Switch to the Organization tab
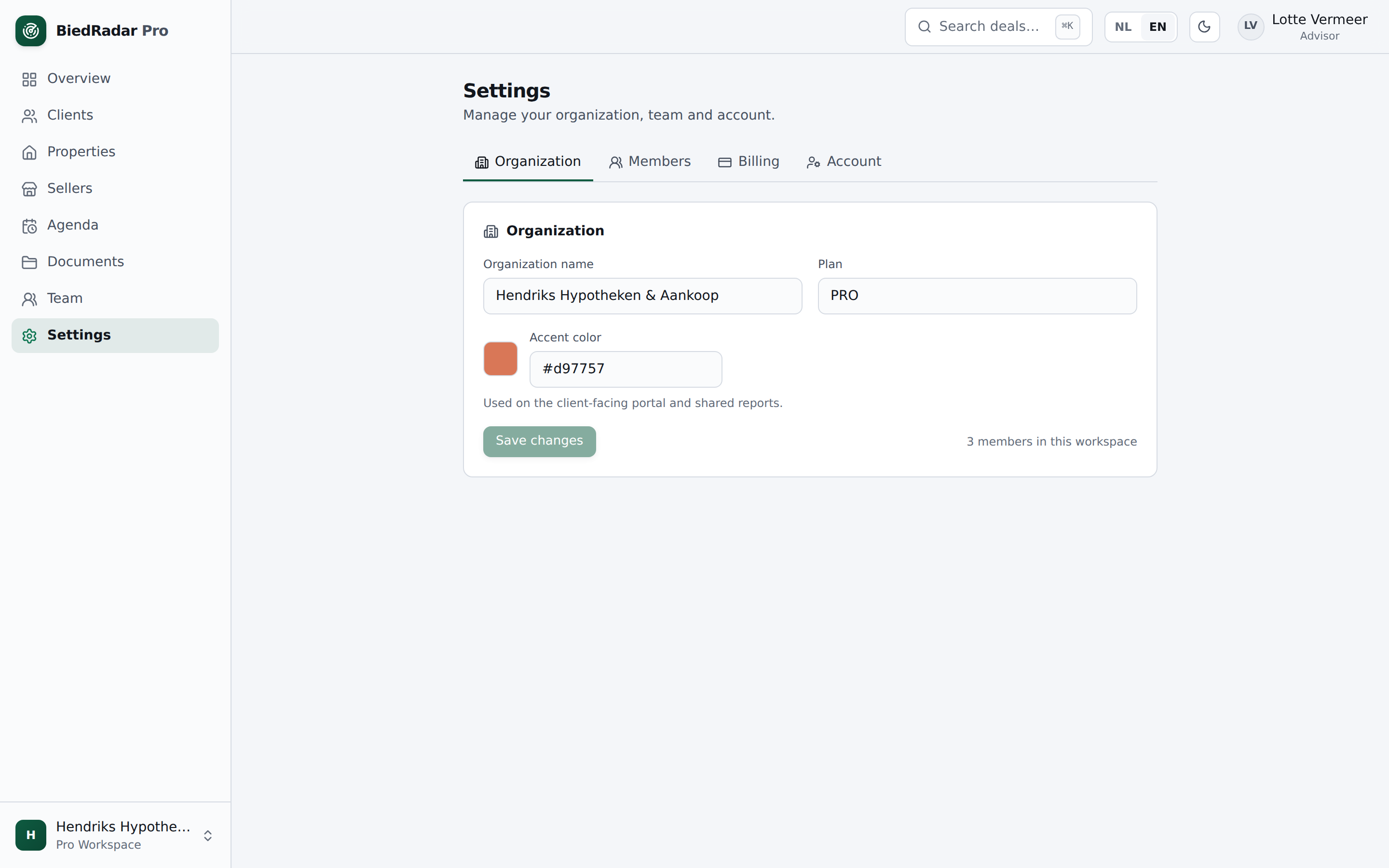 528,162
